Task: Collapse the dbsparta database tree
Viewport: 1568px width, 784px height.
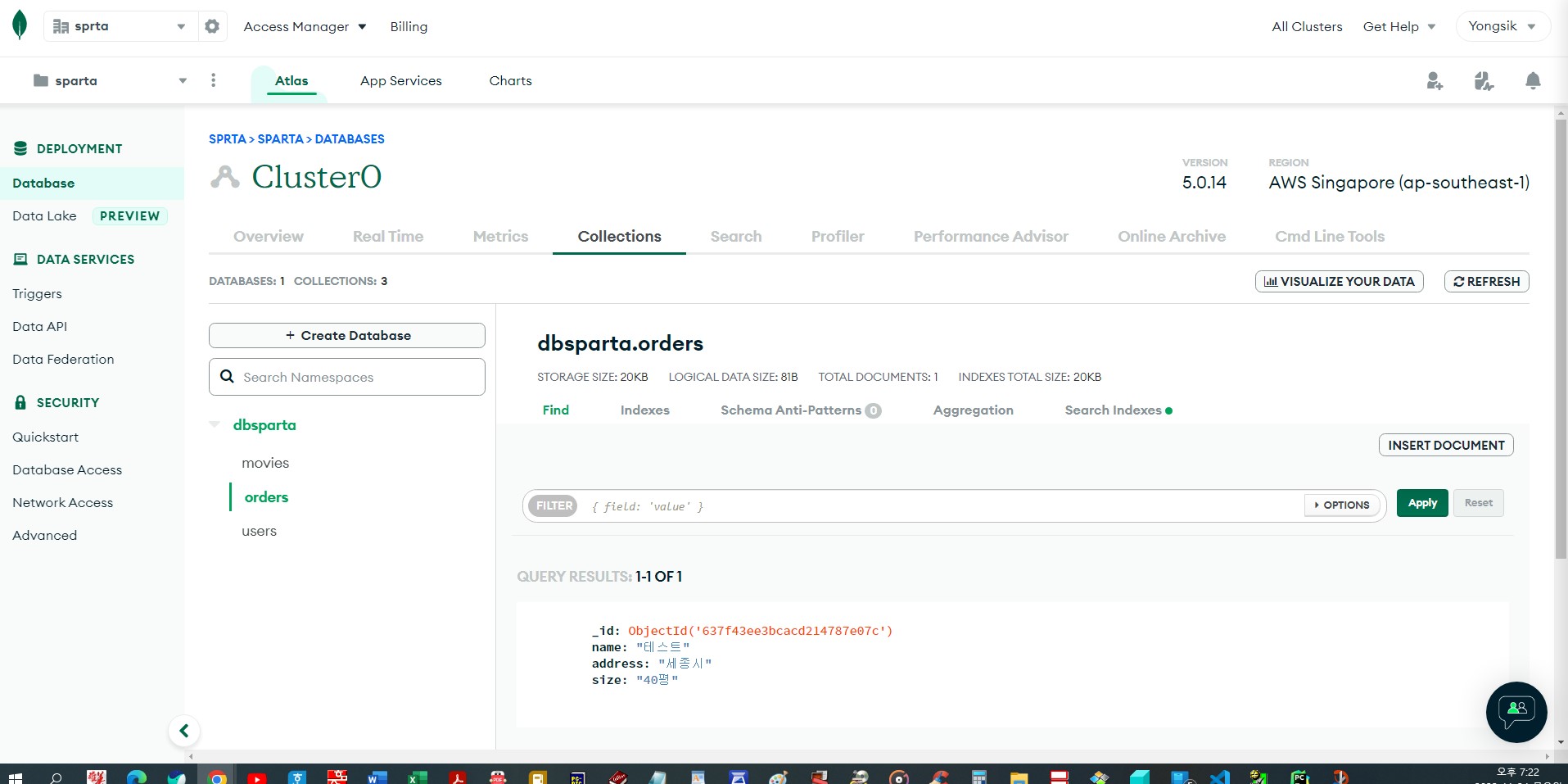Action: (x=215, y=424)
